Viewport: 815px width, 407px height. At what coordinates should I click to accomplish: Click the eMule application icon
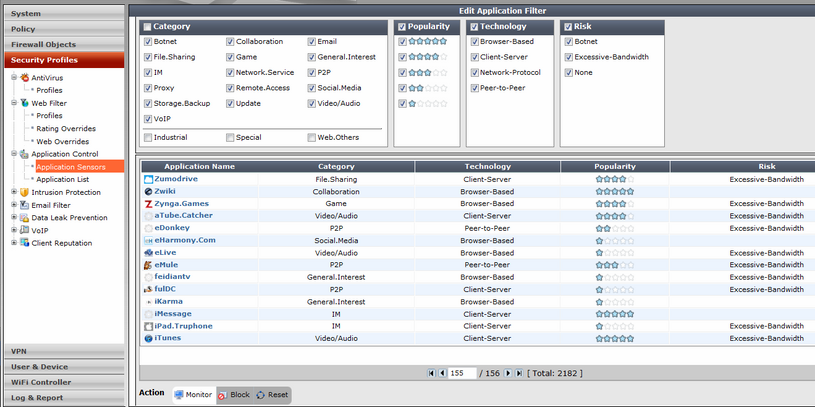149,265
